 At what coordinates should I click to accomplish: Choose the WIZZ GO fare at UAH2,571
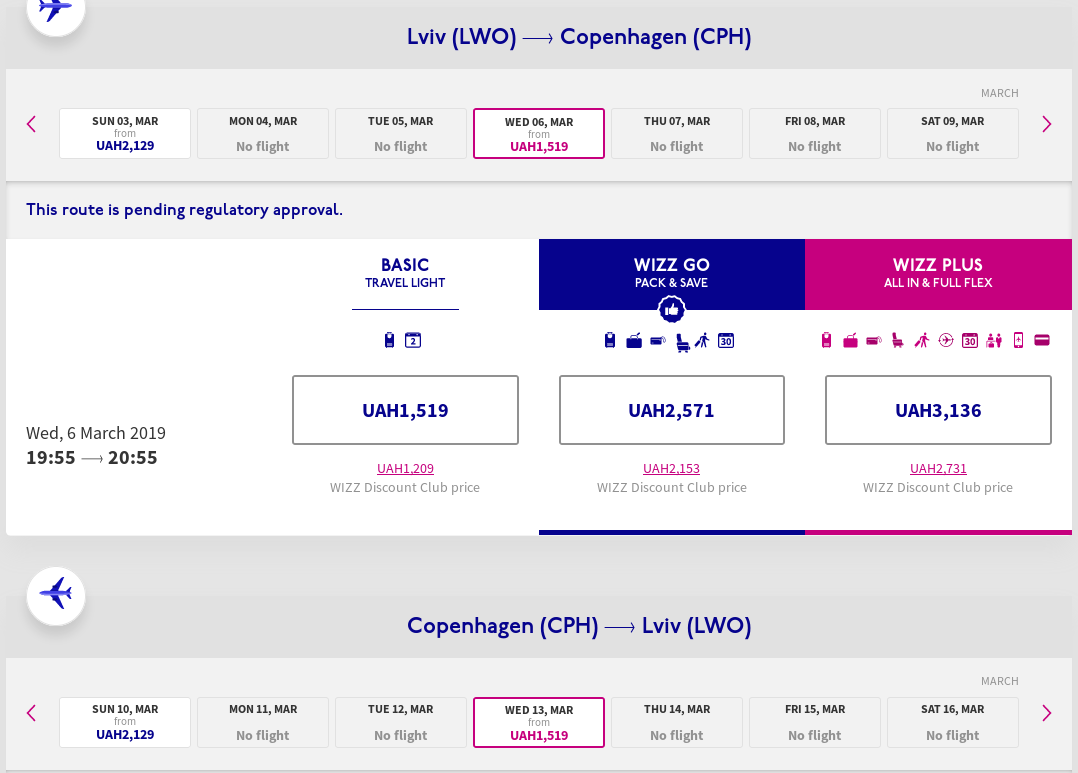(672, 410)
